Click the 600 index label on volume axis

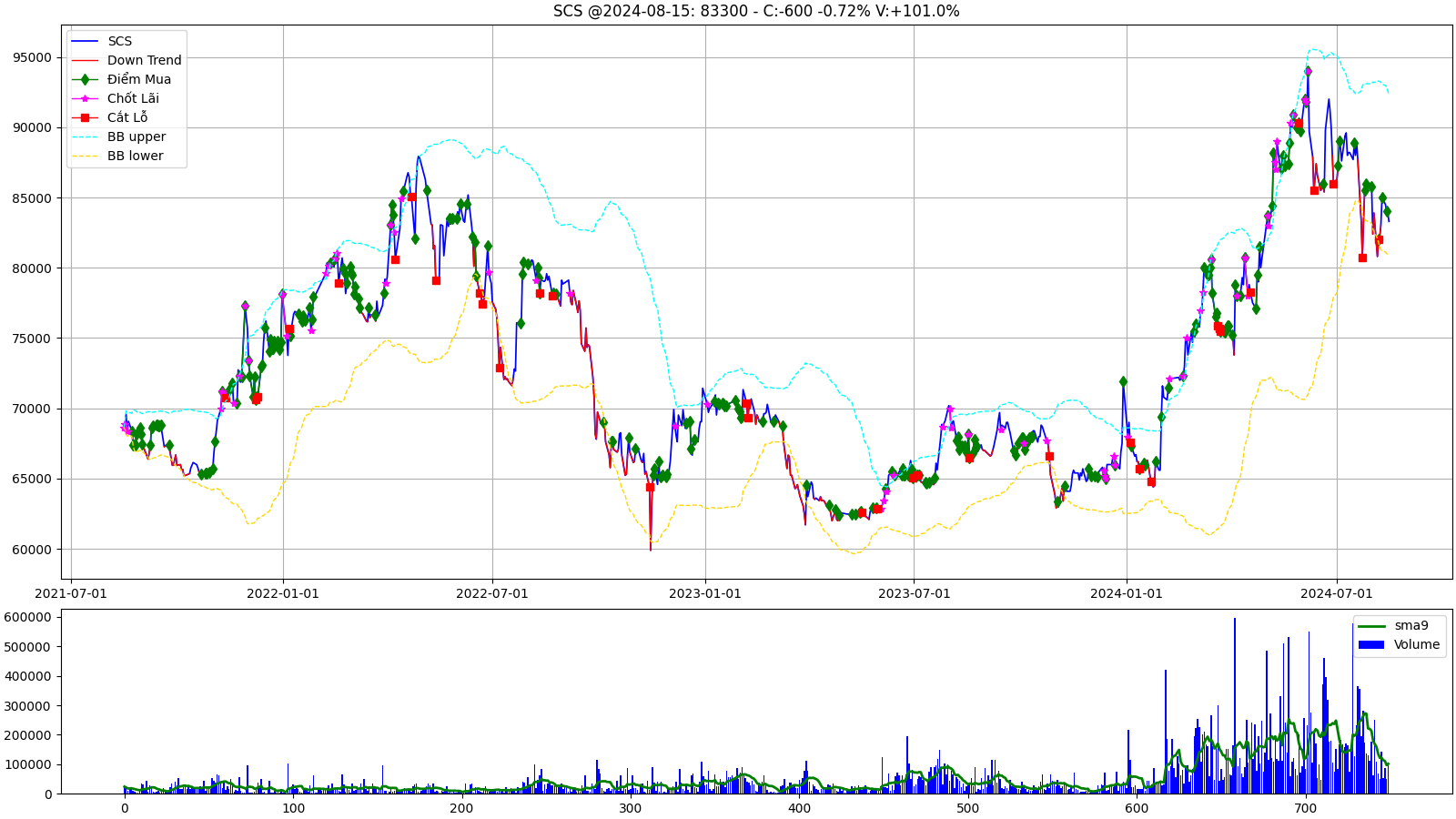tap(1137, 808)
